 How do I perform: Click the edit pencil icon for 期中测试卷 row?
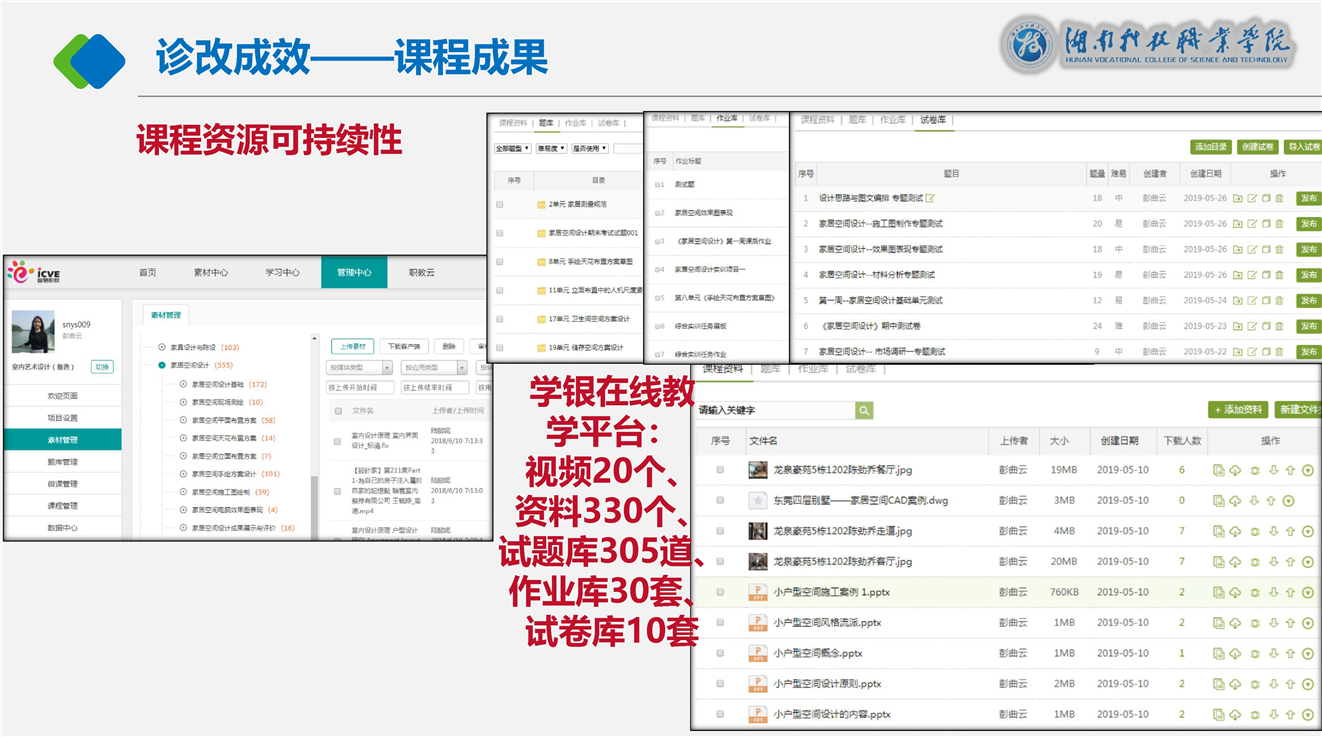click(1251, 326)
